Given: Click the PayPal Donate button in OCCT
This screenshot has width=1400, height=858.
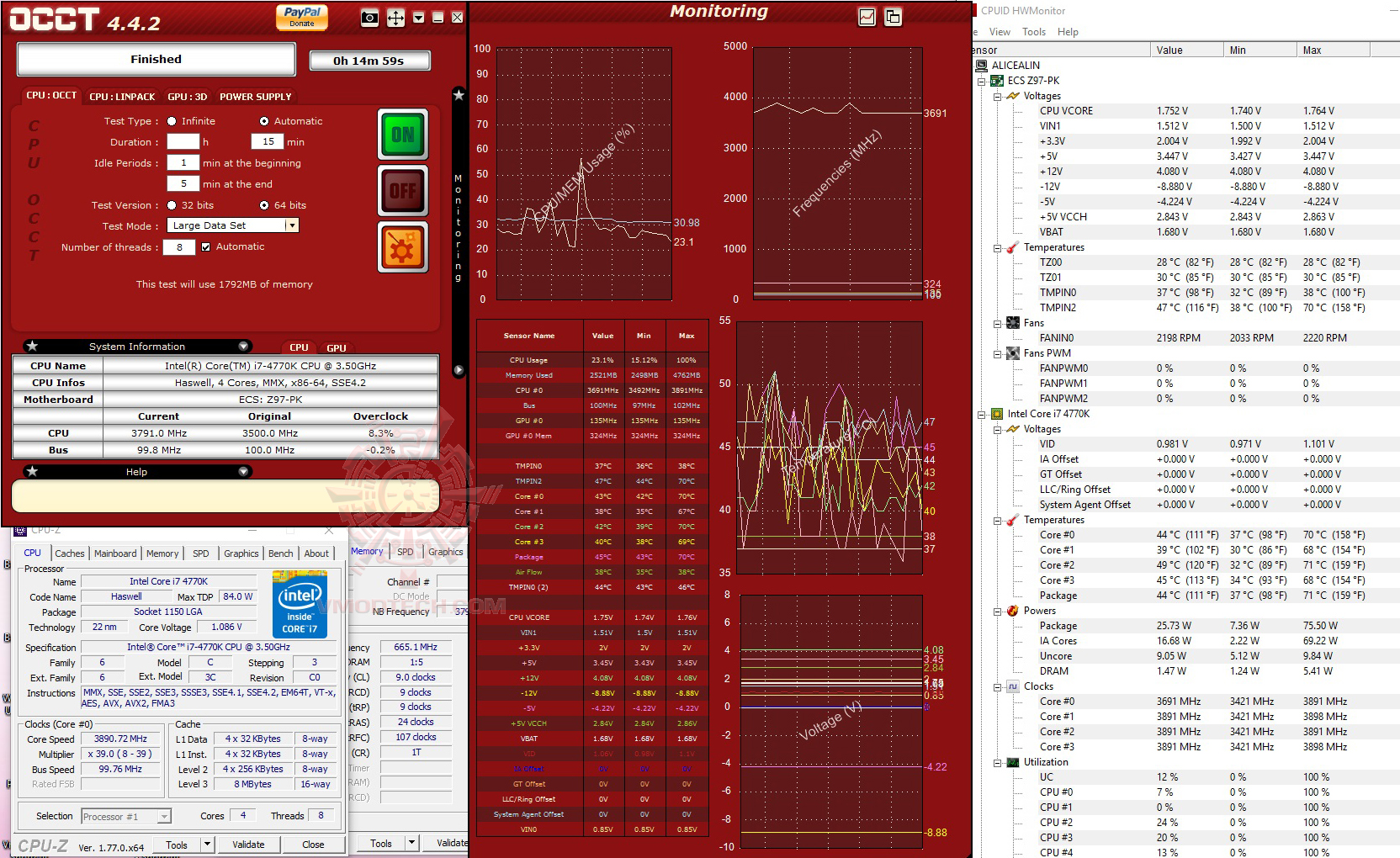Looking at the screenshot, I should pyautogui.click(x=302, y=17).
